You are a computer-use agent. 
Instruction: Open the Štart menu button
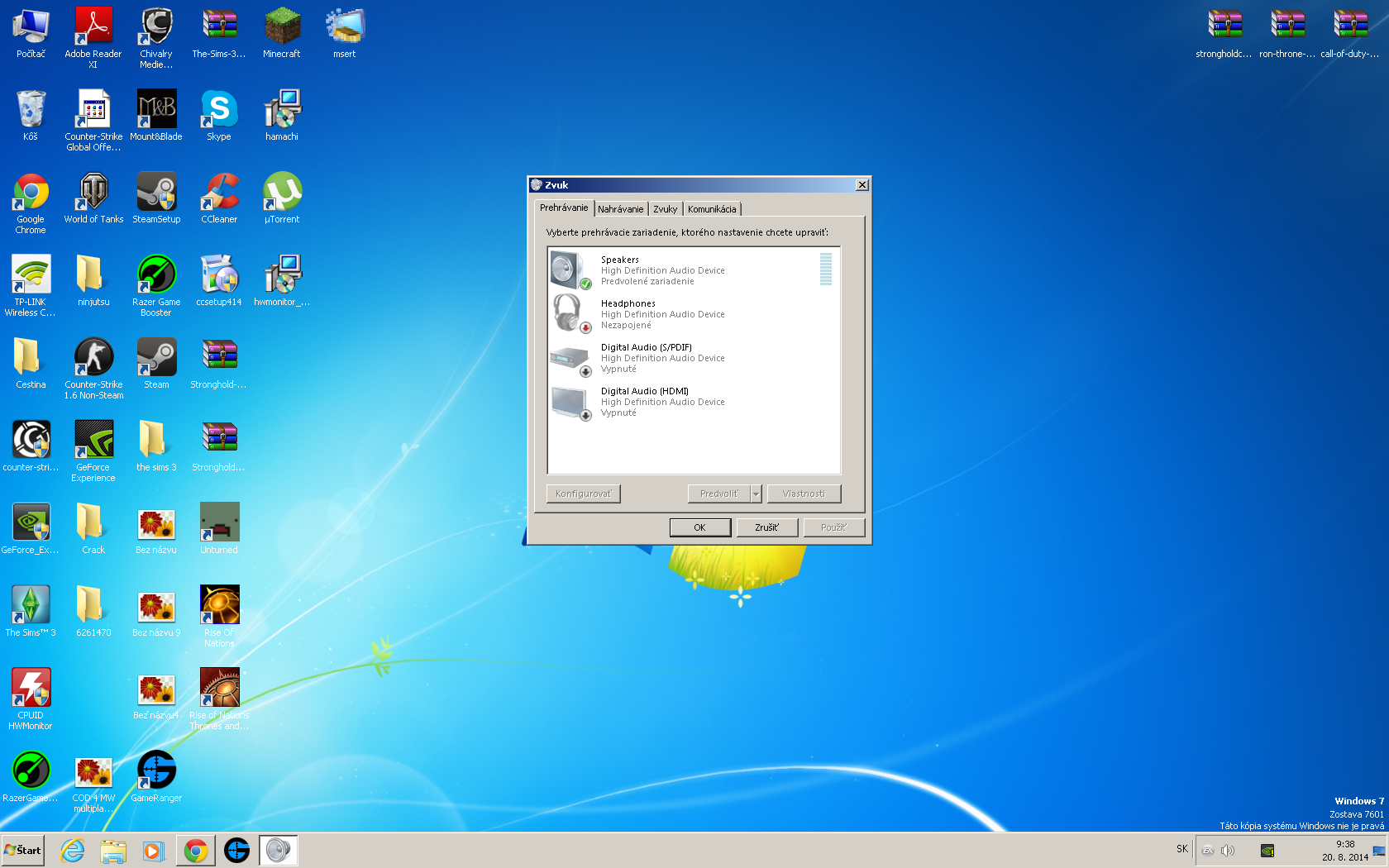click(22, 850)
